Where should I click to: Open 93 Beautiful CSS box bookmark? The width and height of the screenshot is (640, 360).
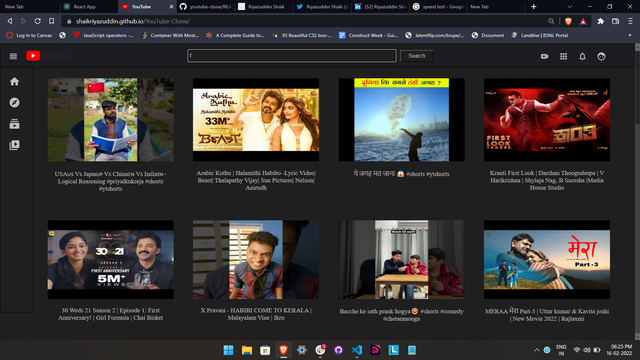[302, 36]
